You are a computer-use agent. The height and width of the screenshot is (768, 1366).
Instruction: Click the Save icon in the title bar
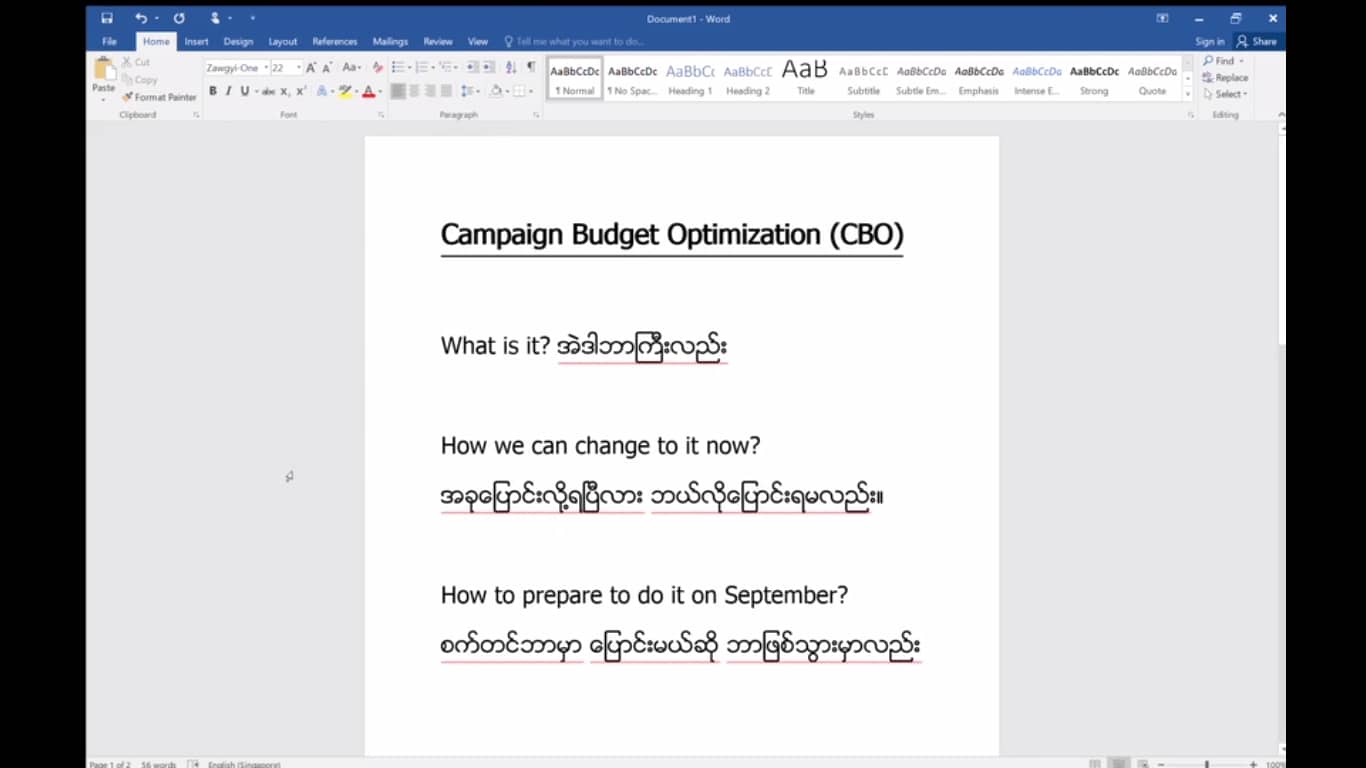coord(107,18)
